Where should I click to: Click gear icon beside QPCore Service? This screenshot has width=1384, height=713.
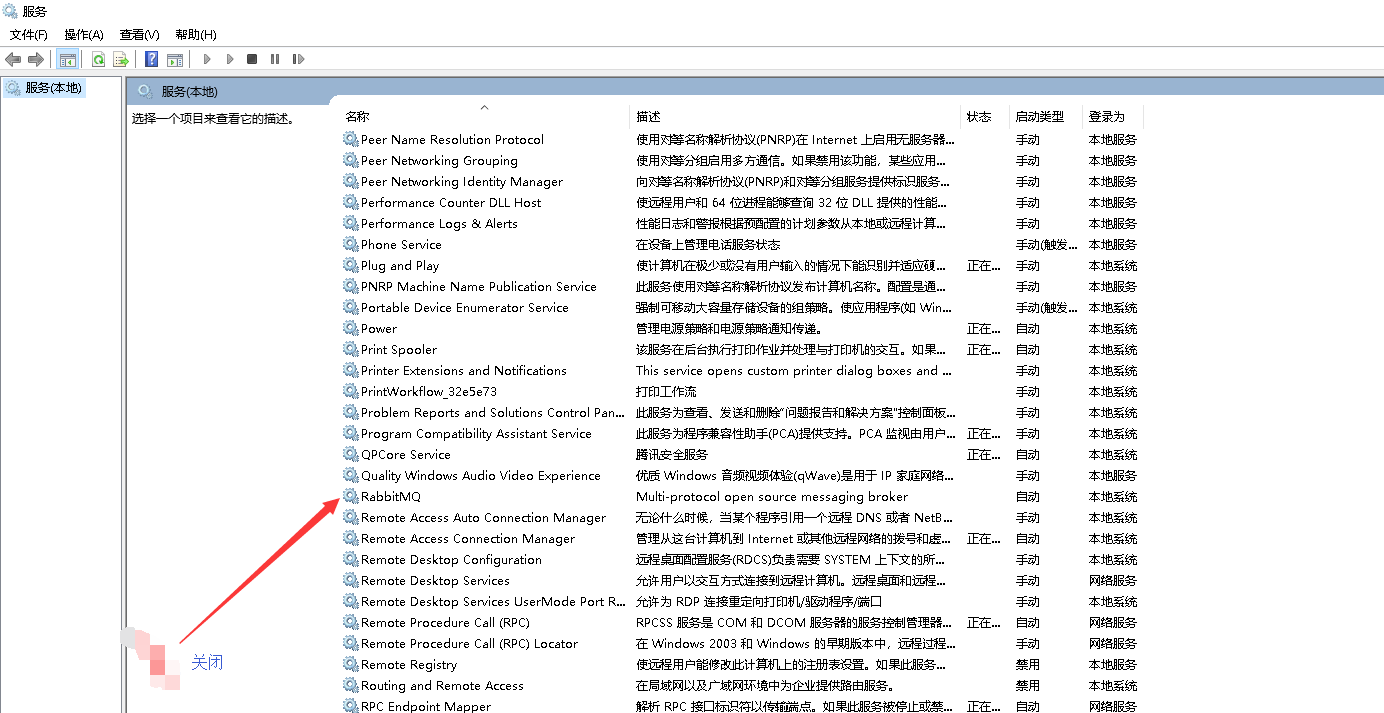350,454
